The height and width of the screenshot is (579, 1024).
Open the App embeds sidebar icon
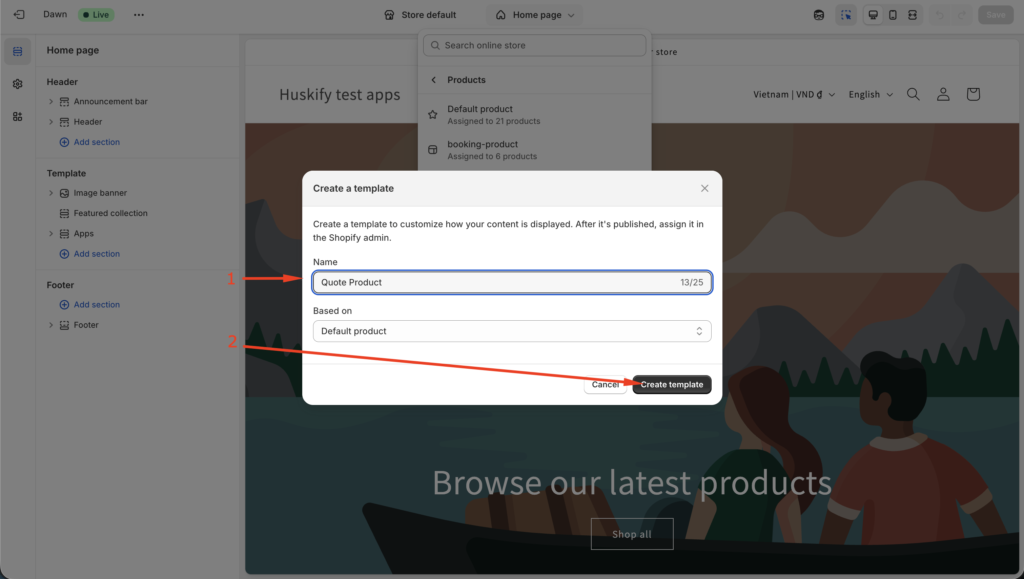[x=17, y=117]
